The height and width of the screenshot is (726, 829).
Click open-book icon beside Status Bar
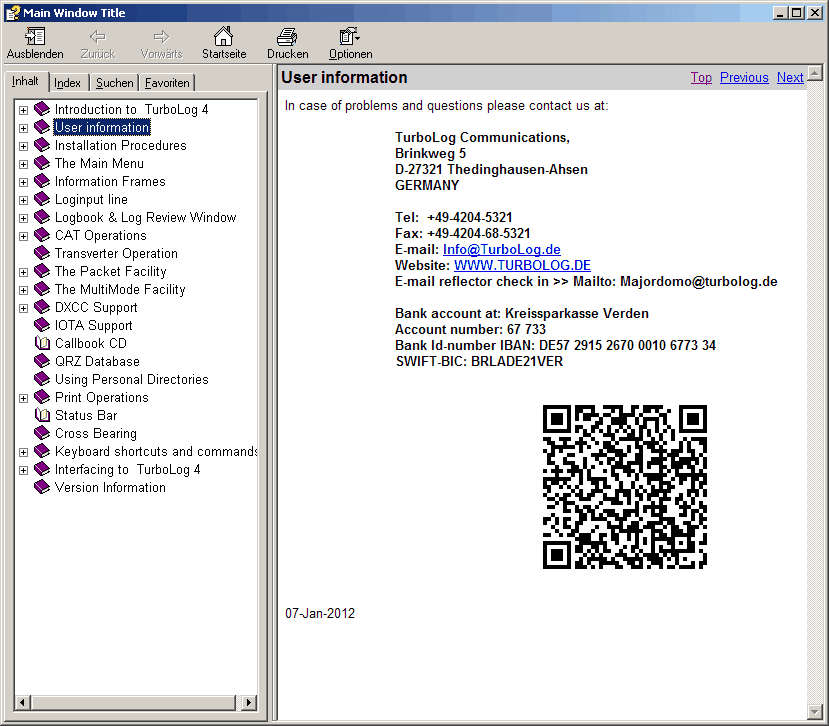click(42, 415)
